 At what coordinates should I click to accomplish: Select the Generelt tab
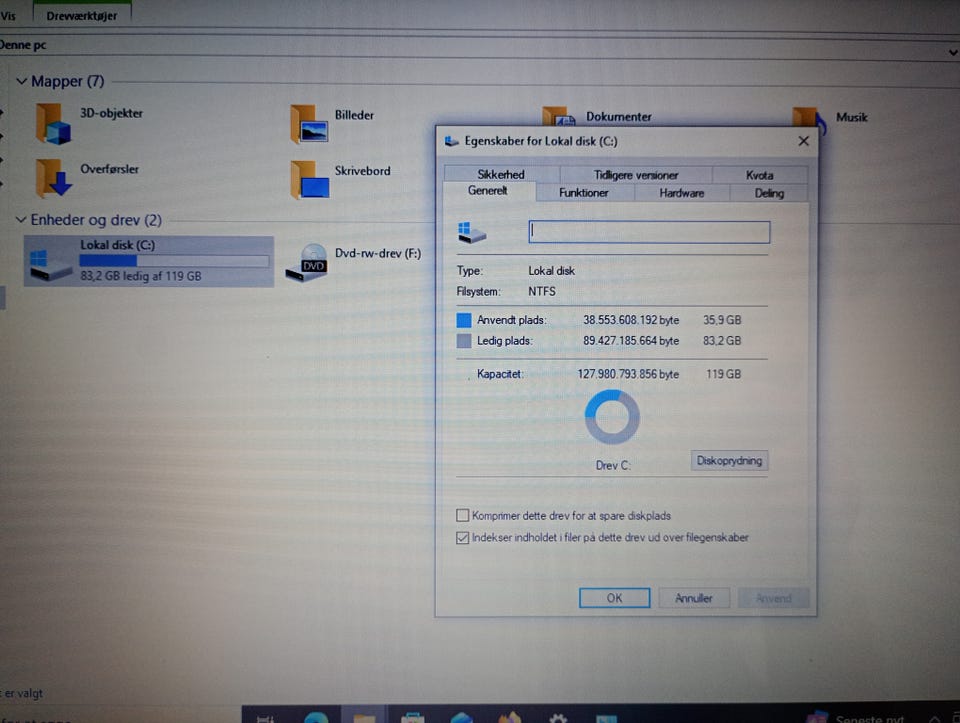[x=488, y=191]
